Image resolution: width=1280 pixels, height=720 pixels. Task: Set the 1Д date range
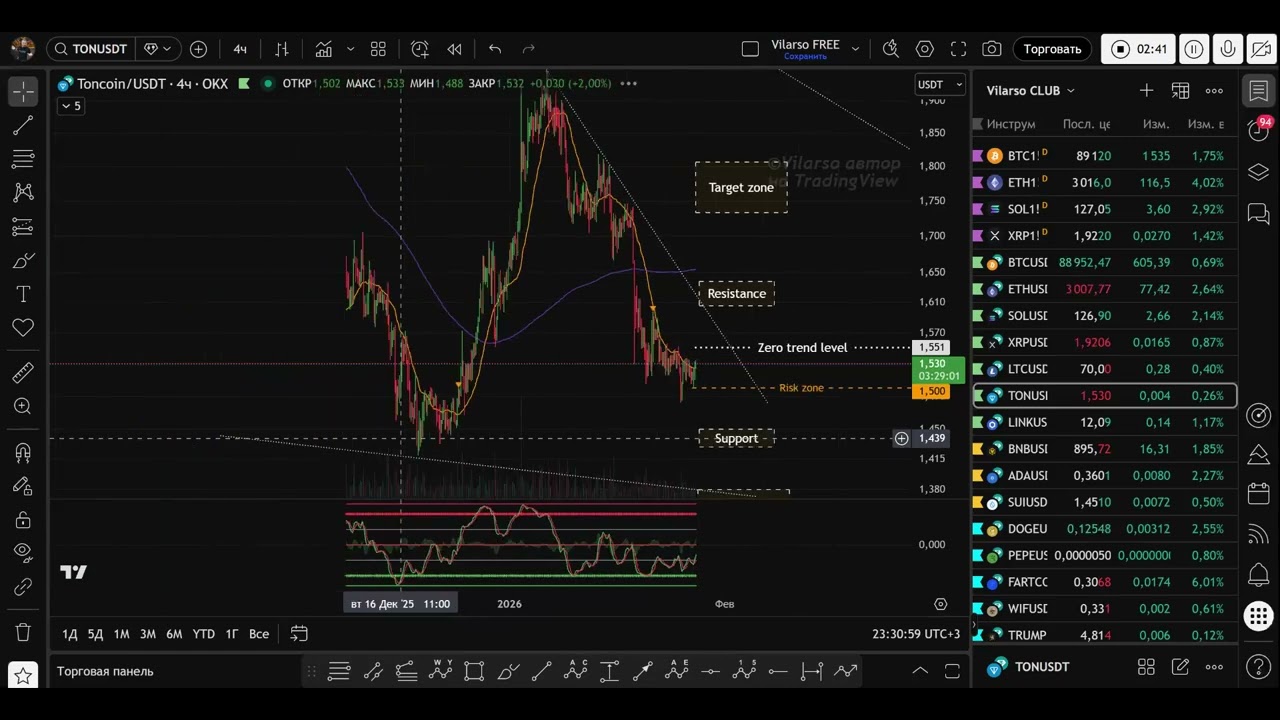[70, 634]
